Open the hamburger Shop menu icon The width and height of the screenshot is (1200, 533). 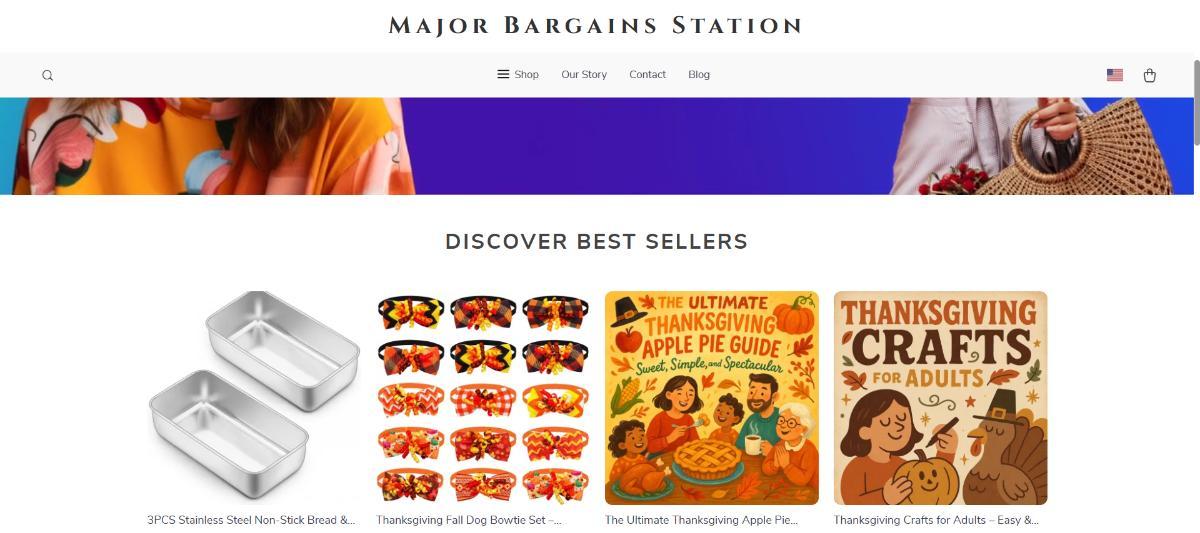click(503, 74)
